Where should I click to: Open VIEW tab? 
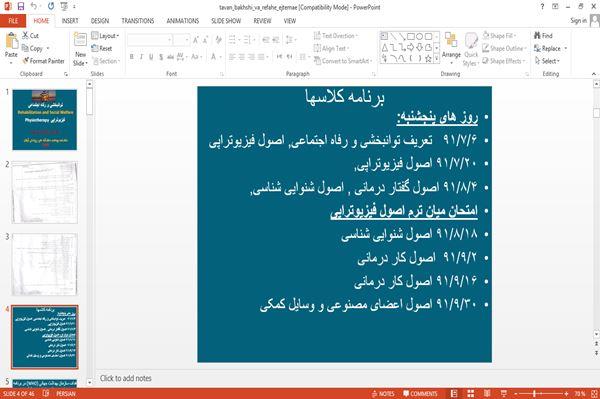290,21
